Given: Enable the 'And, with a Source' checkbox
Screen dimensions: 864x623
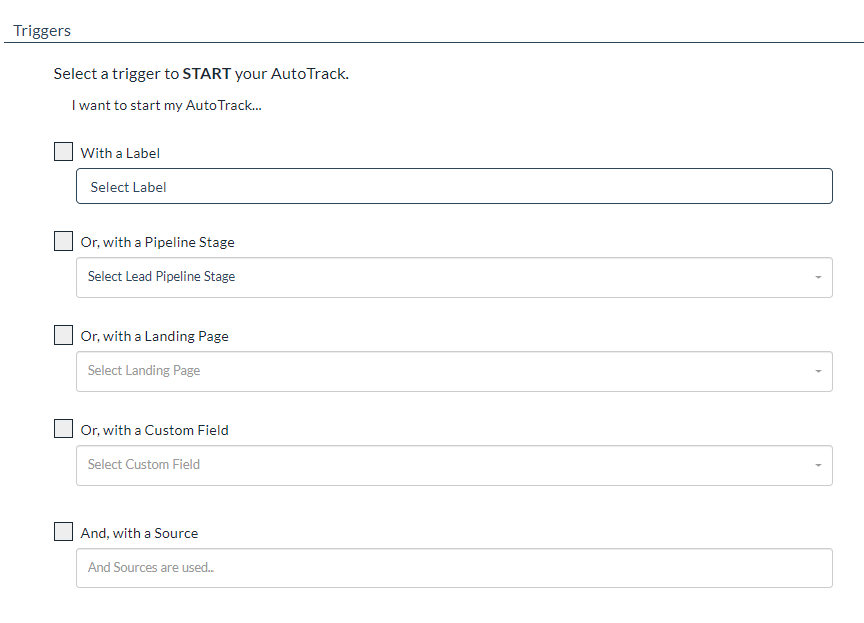Looking at the screenshot, I should pos(63,532).
